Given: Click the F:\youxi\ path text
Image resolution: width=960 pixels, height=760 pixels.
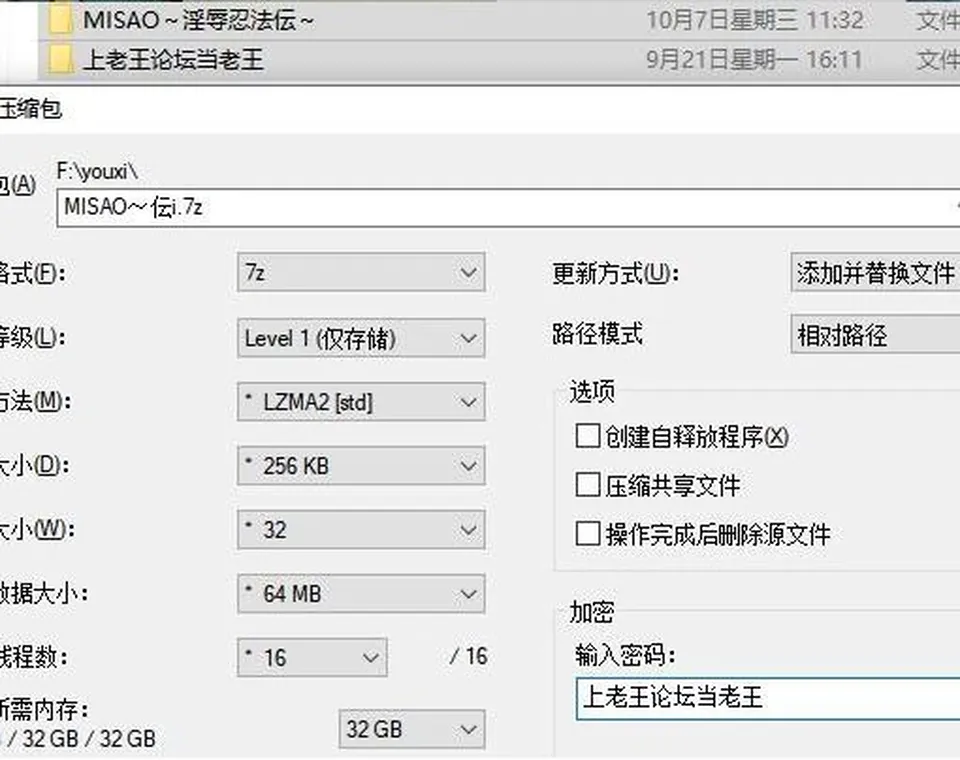Looking at the screenshot, I should pos(97,171).
